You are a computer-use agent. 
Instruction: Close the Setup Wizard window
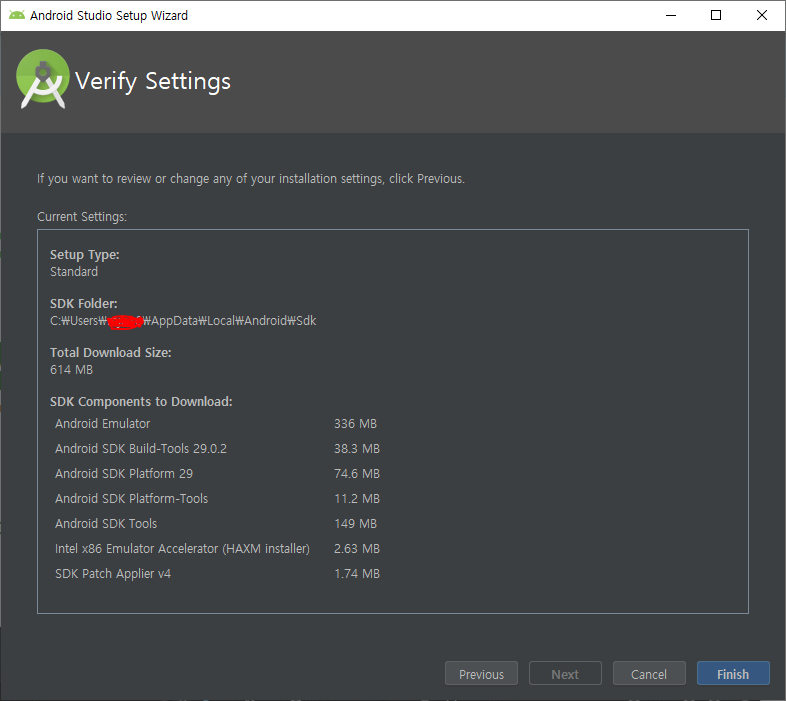pos(761,16)
